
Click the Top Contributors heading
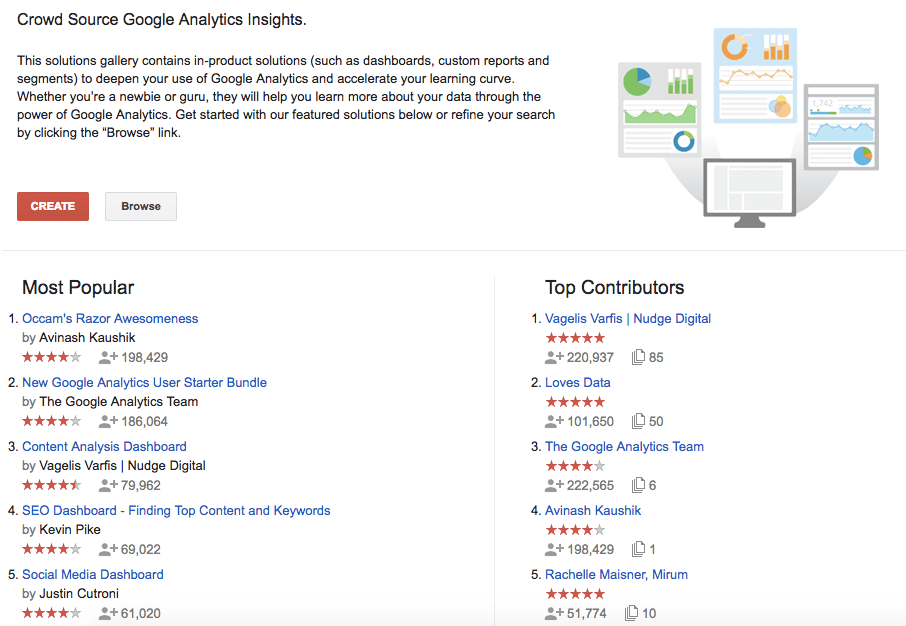click(x=614, y=288)
